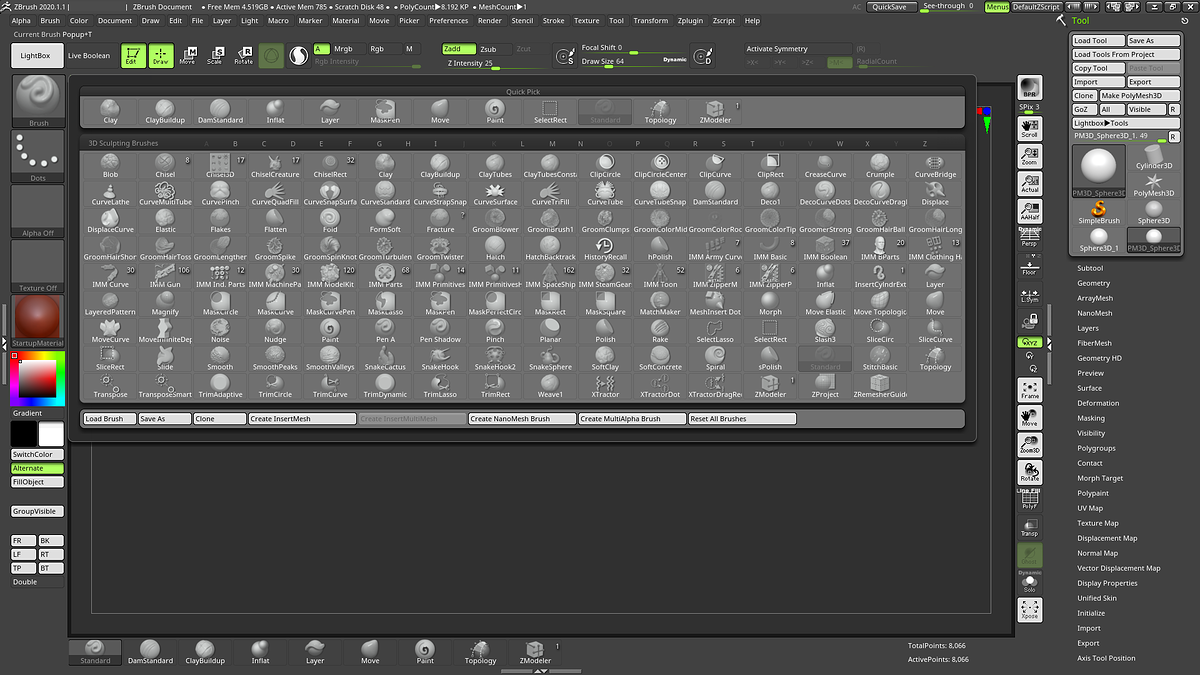This screenshot has width=1200, height=675.
Task: Select the ZModeler brush in Quick Pick
Action: (x=715, y=111)
